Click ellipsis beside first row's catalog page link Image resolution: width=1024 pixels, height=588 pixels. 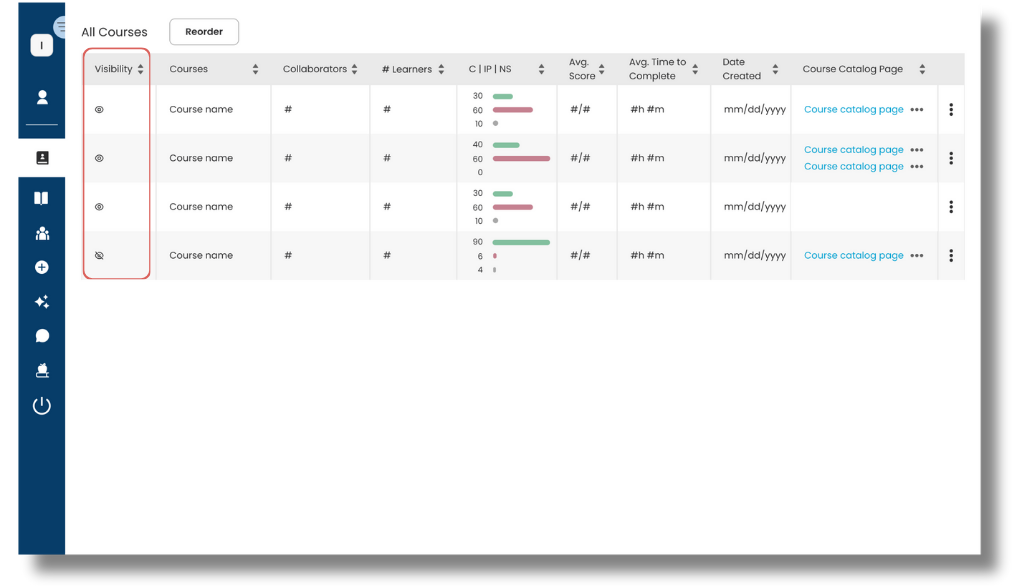tap(917, 110)
